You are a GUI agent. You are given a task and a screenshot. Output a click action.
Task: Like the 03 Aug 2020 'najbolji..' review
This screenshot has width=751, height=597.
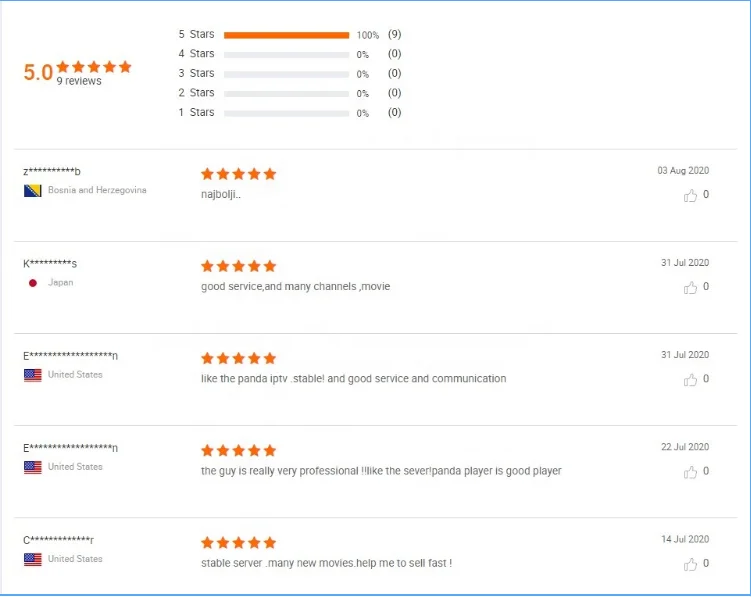(690, 195)
